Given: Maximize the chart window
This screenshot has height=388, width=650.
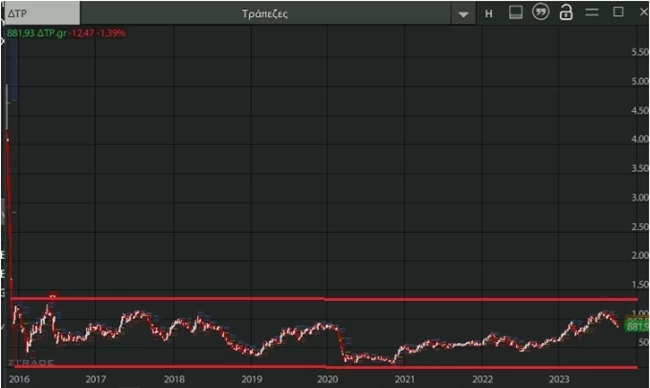Looking at the screenshot, I should pos(618,12).
